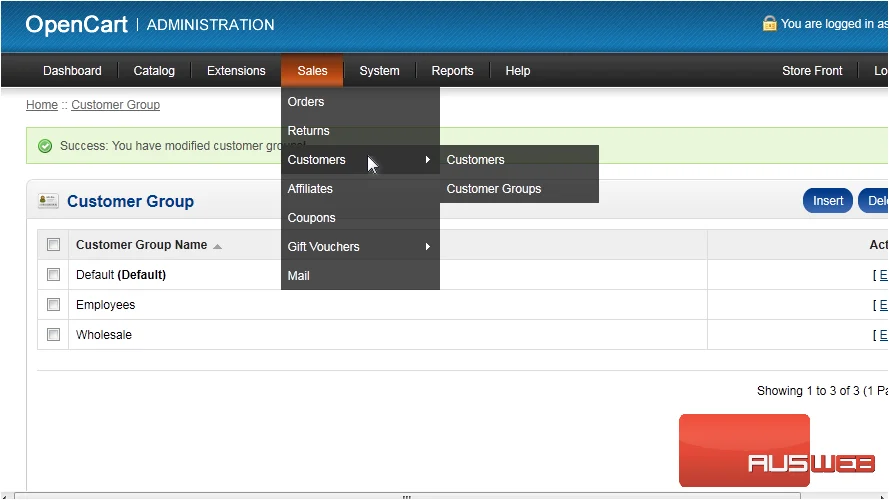Click the 'Showing 1 to 3 of 3' text
The width and height of the screenshot is (889, 500).
[x=808, y=391]
